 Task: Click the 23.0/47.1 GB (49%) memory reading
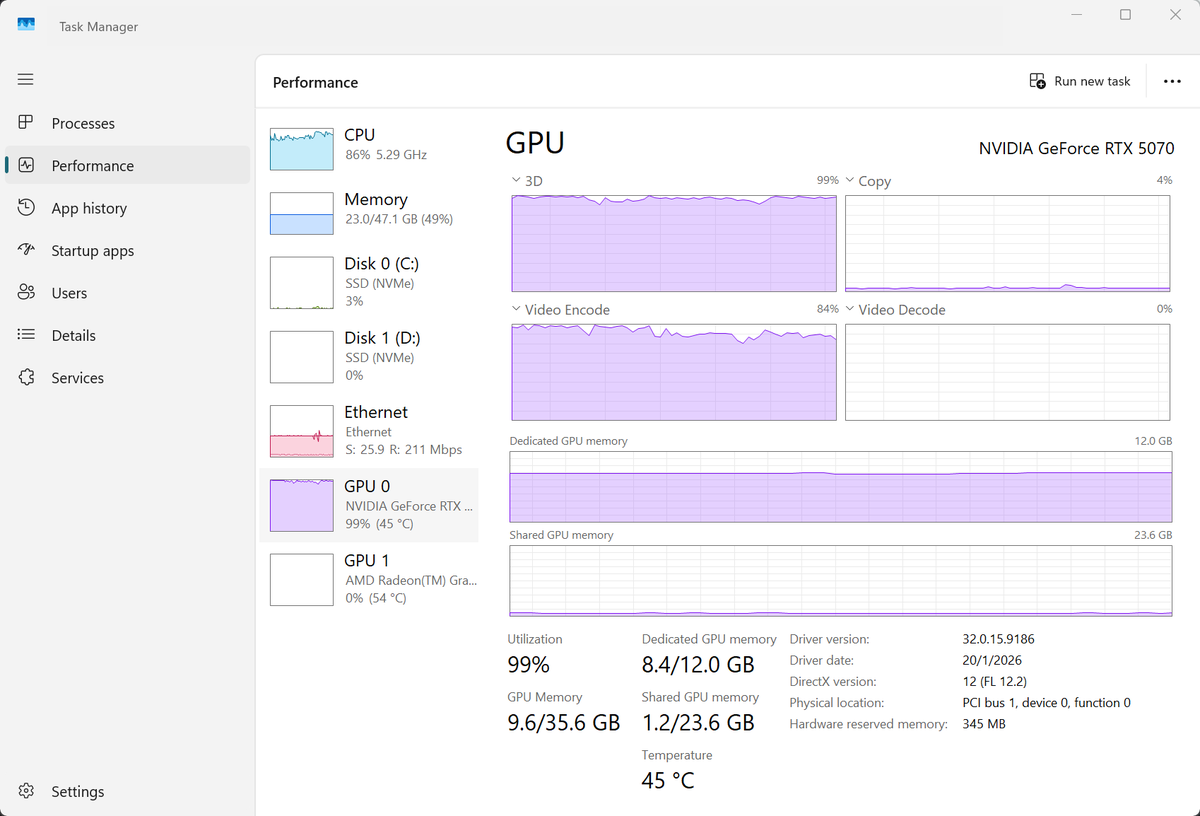tap(399, 219)
